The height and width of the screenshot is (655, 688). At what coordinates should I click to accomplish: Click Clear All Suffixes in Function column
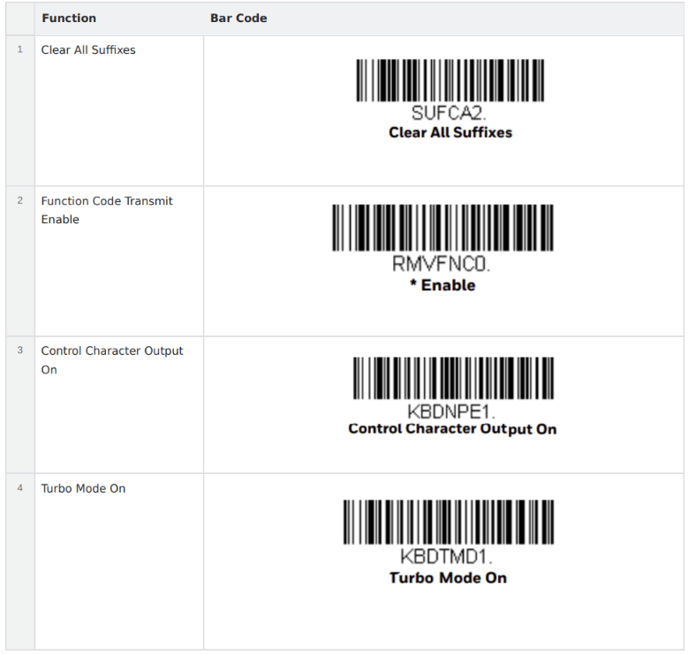pyautogui.click(x=88, y=50)
